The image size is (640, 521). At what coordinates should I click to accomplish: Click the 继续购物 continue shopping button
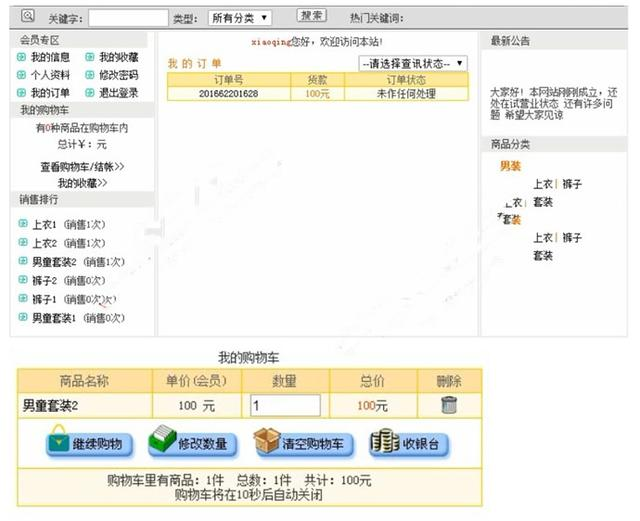(x=89, y=442)
